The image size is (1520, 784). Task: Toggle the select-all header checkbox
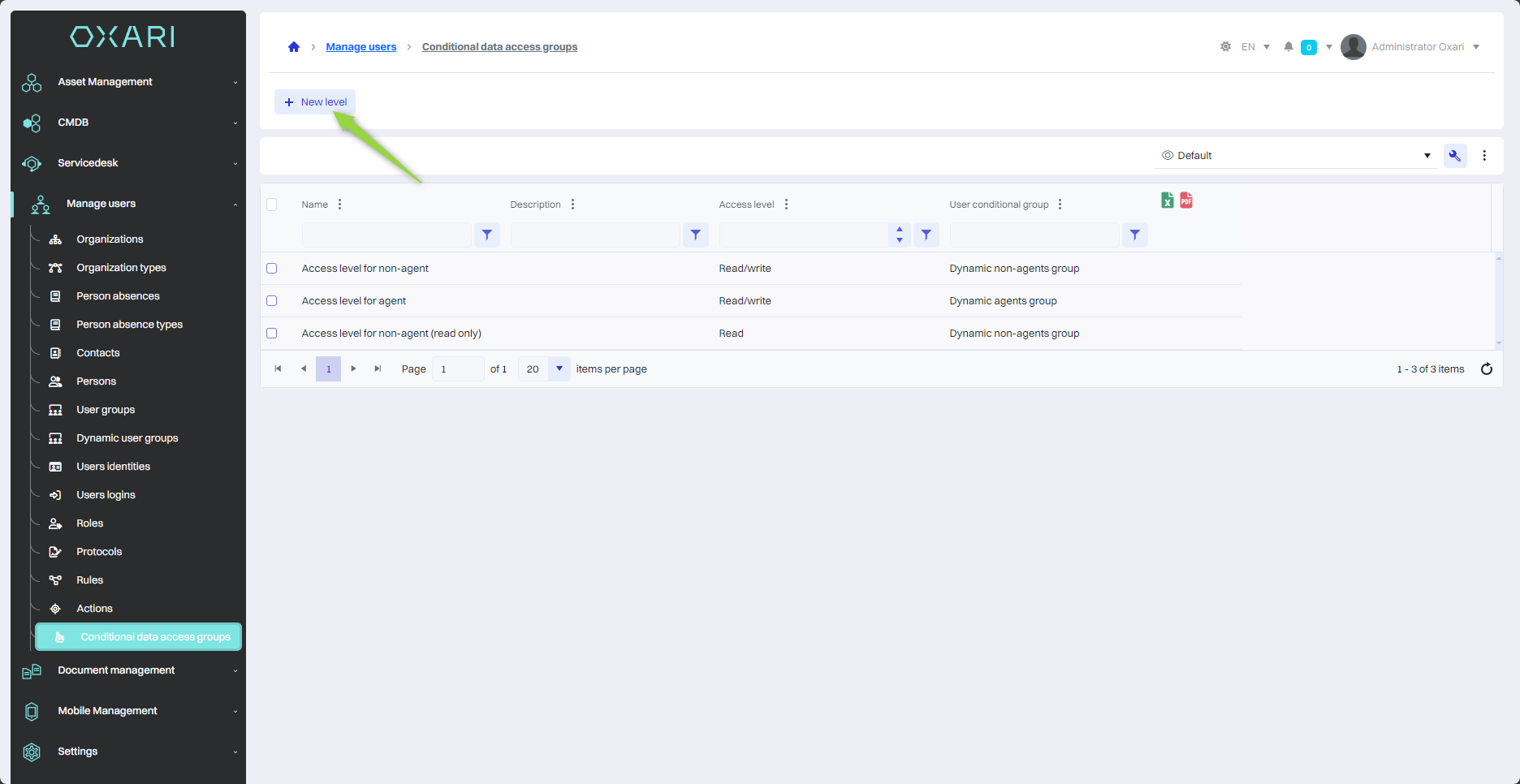click(272, 205)
